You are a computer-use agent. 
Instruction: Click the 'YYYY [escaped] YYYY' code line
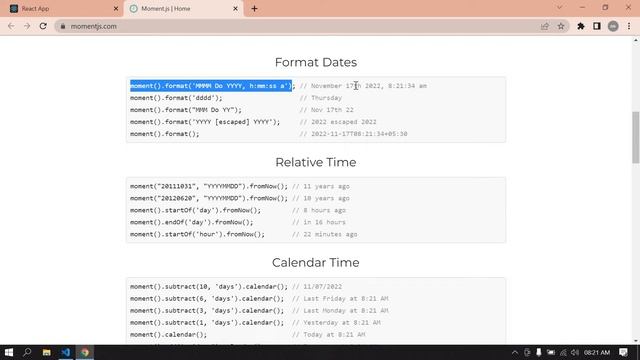pyautogui.click(x=205, y=122)
